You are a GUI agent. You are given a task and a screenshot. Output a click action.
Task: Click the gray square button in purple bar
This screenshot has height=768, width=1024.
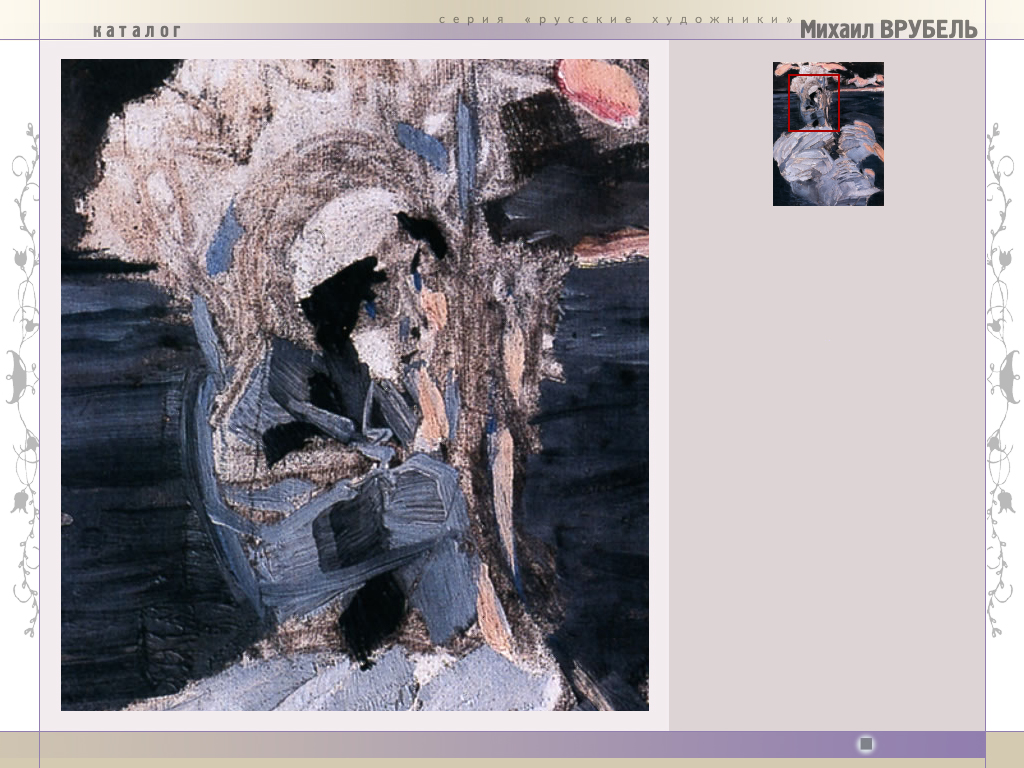[x=866, y=744]
